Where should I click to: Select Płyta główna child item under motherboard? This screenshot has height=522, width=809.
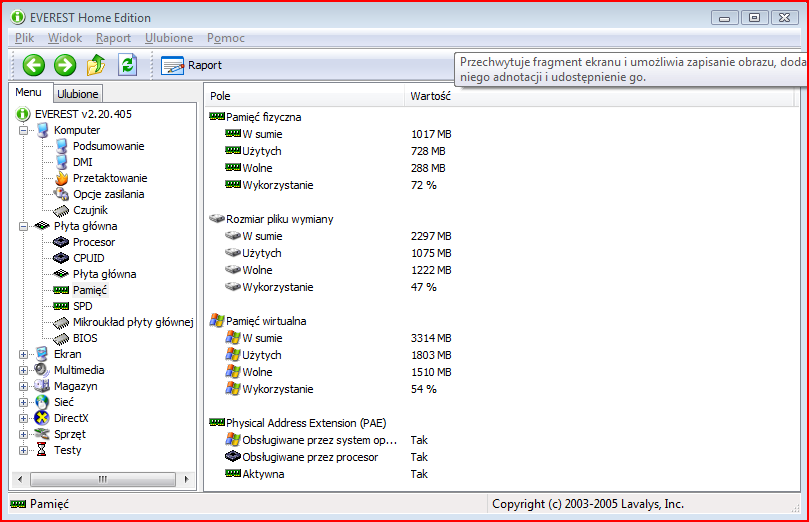point(104,274)
